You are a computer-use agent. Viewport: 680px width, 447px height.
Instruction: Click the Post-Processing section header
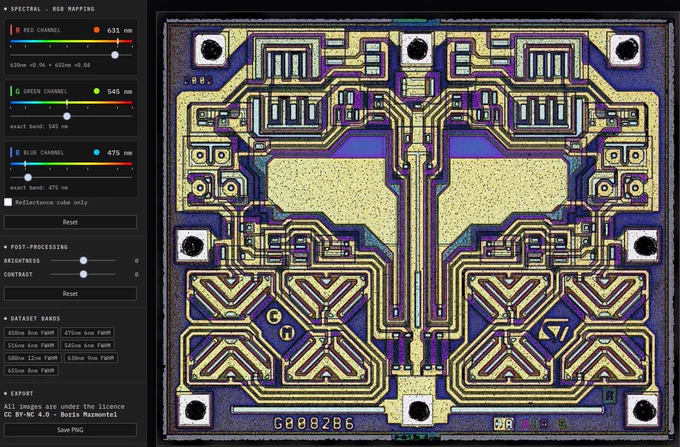(39, 247)
